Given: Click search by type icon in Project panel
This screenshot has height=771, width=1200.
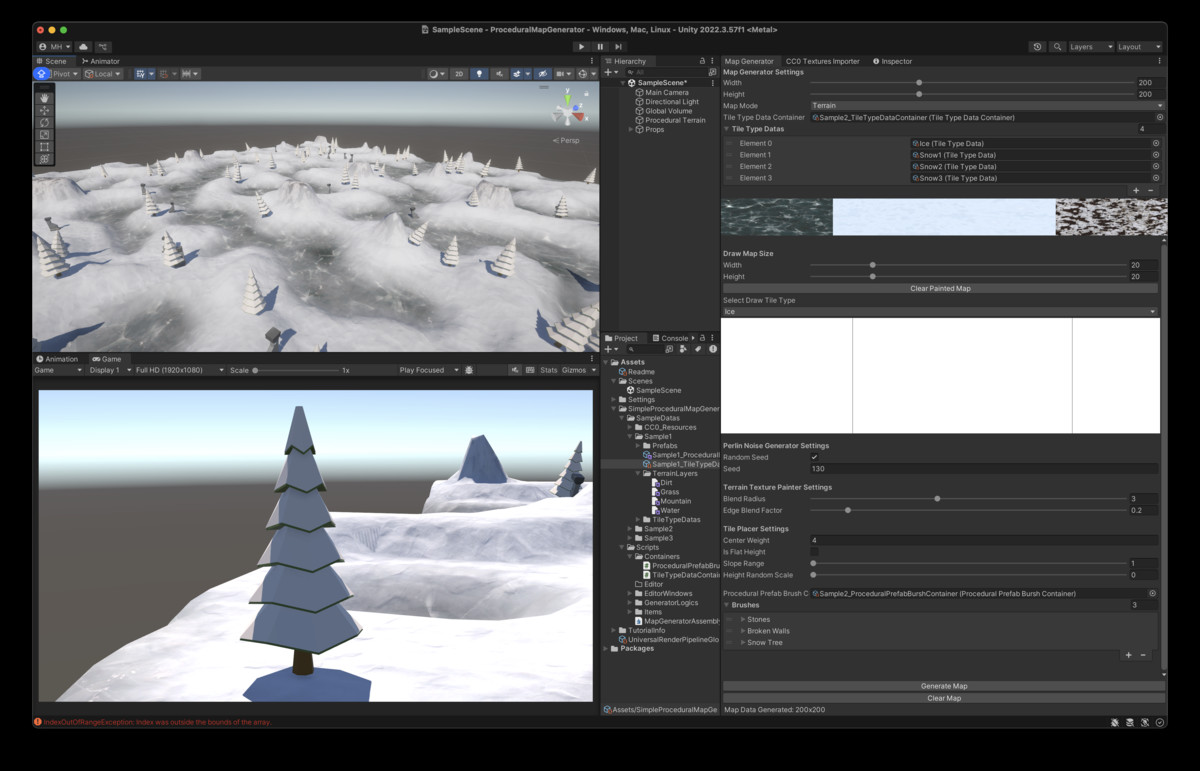Looking at the screenshot, I should 683,349.
